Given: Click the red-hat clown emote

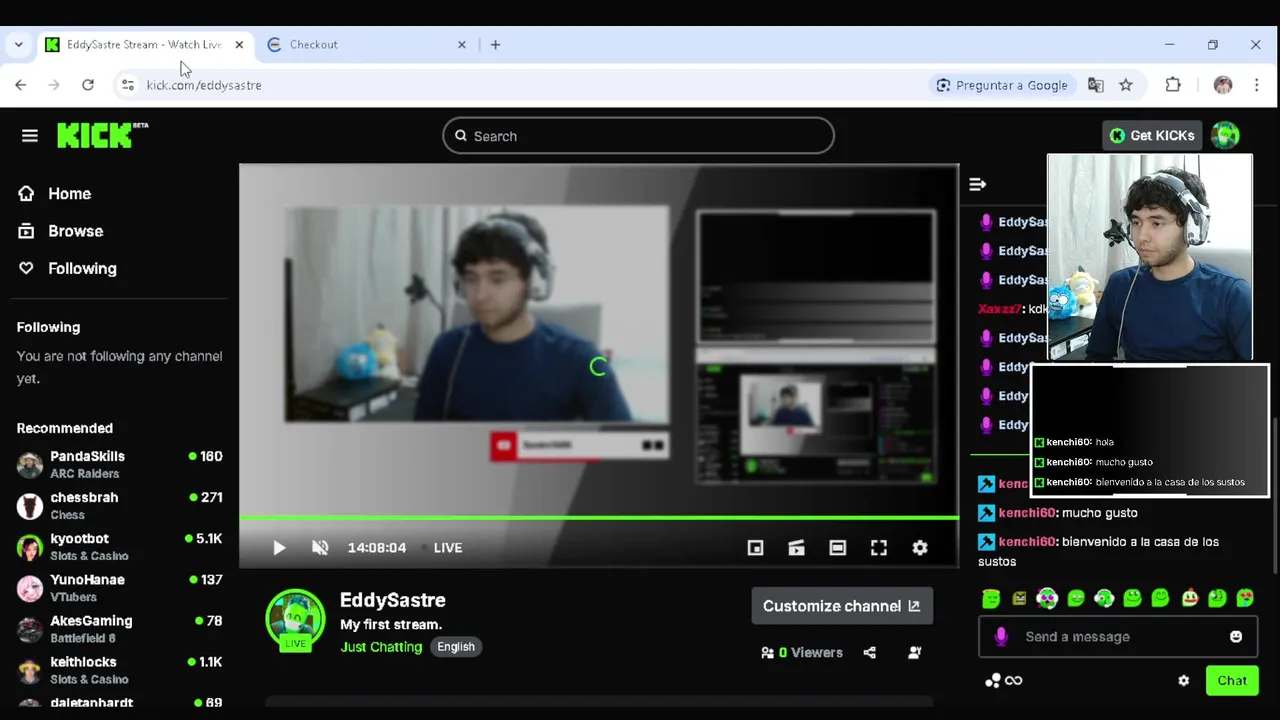Looking at the screenshot, I should tap(1189, 598).
